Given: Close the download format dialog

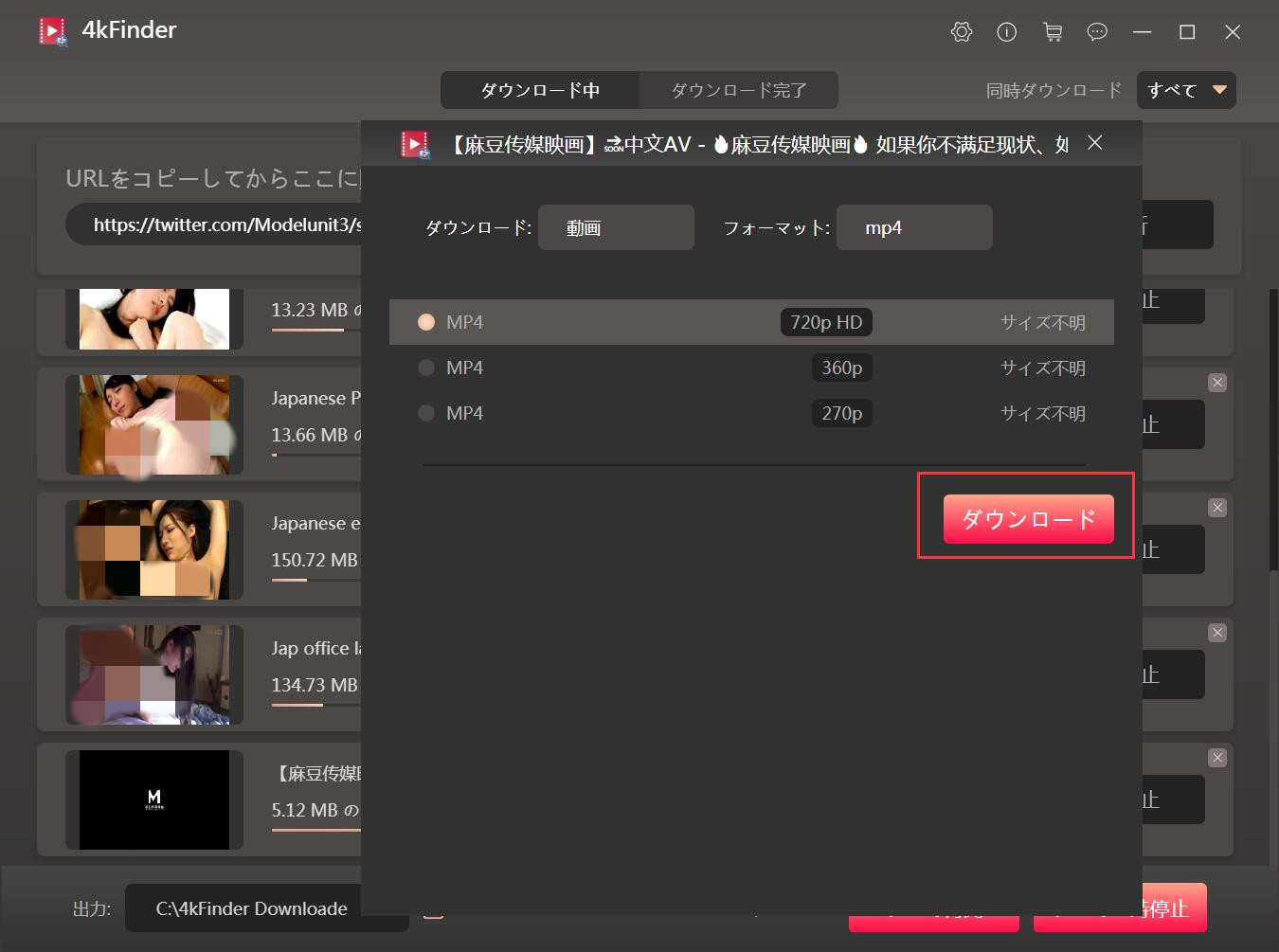Looking at the screenshot, I should point(1095,143).
